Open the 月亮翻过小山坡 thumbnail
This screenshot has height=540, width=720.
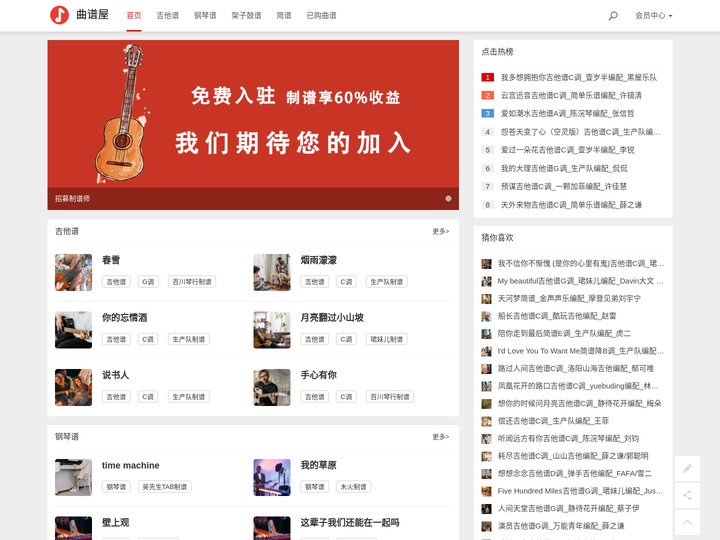click(272, 330)
